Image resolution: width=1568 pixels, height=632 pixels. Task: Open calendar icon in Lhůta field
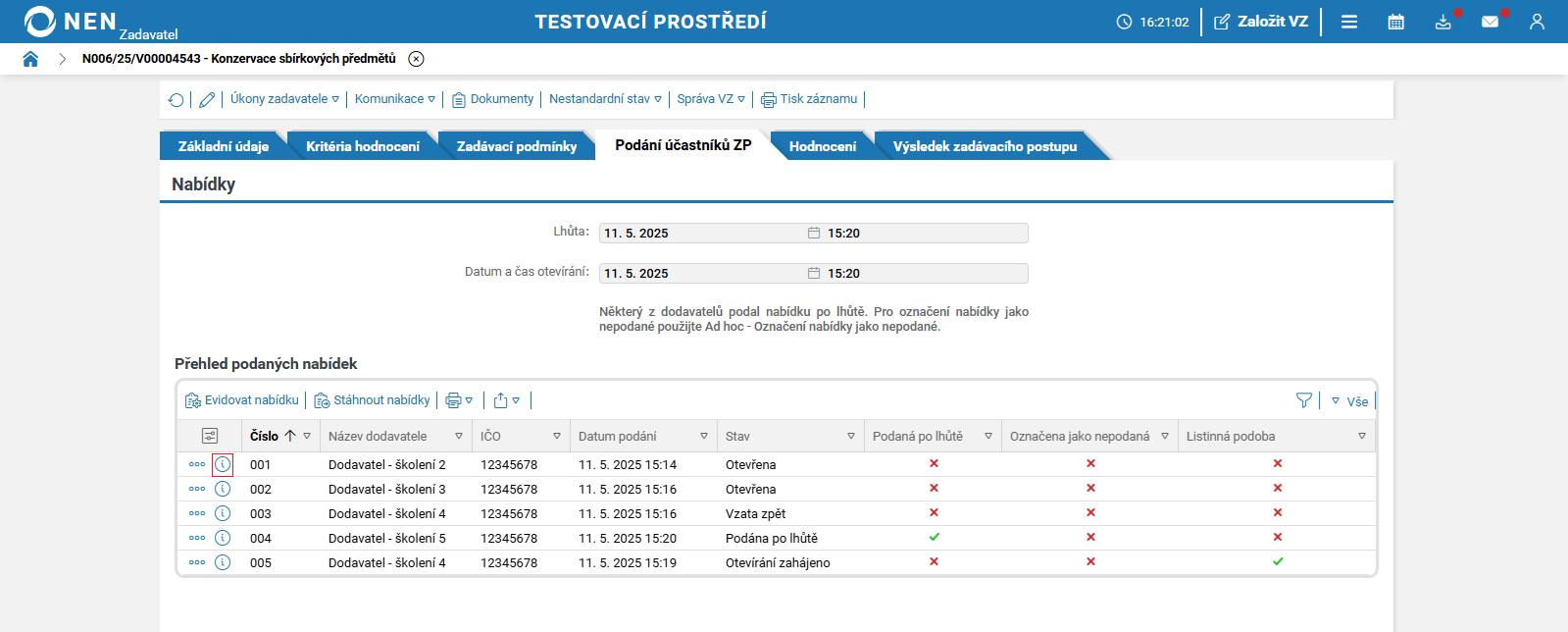[814, 234]
